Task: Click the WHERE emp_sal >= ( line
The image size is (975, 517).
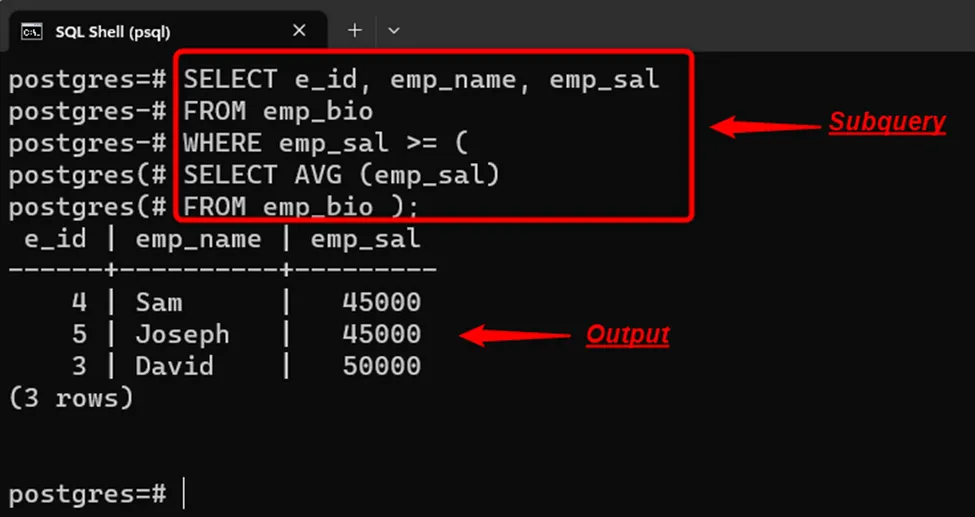Action: coord(325,143)
